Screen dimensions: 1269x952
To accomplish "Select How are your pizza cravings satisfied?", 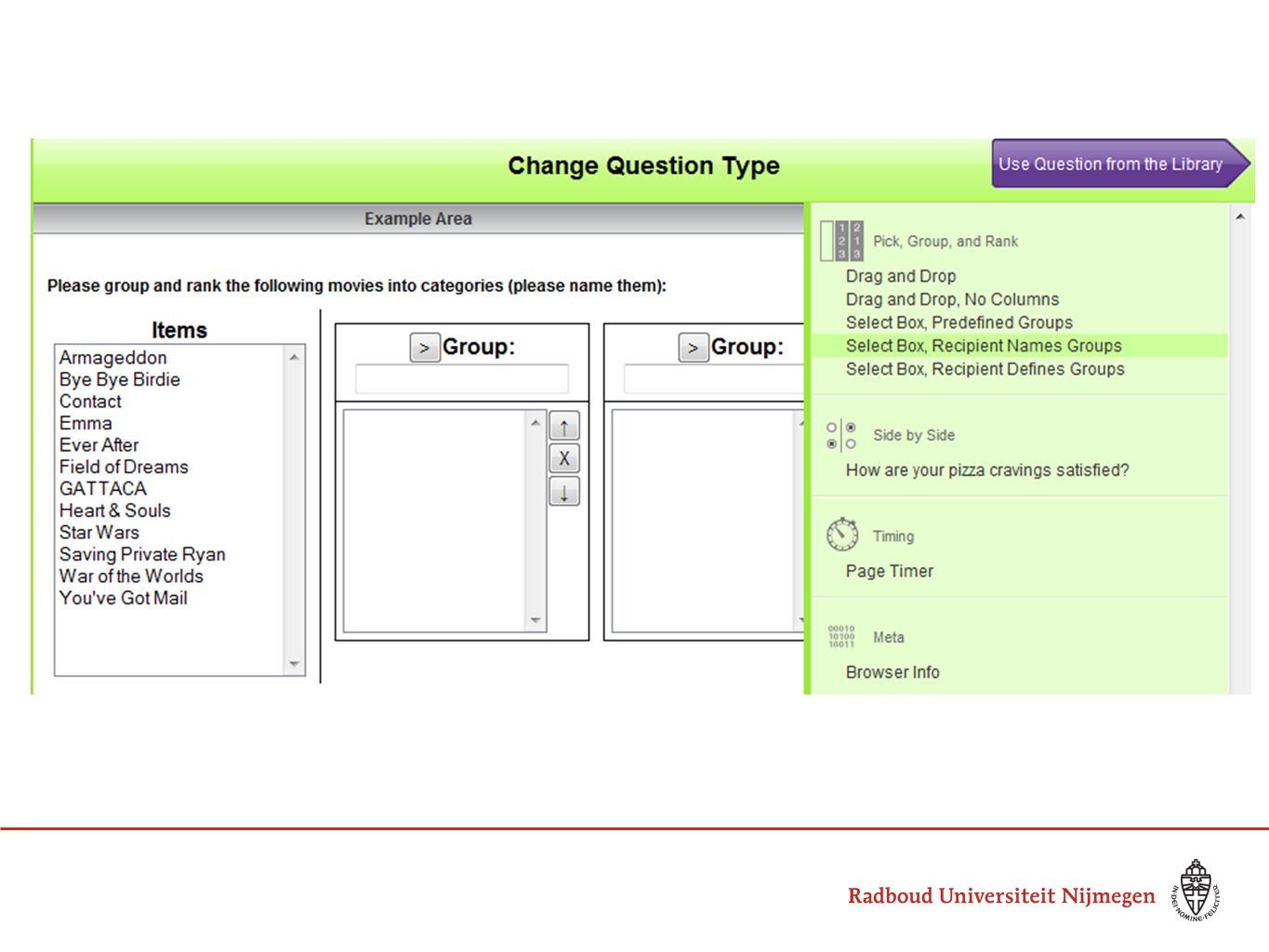I will pos(987,470).
